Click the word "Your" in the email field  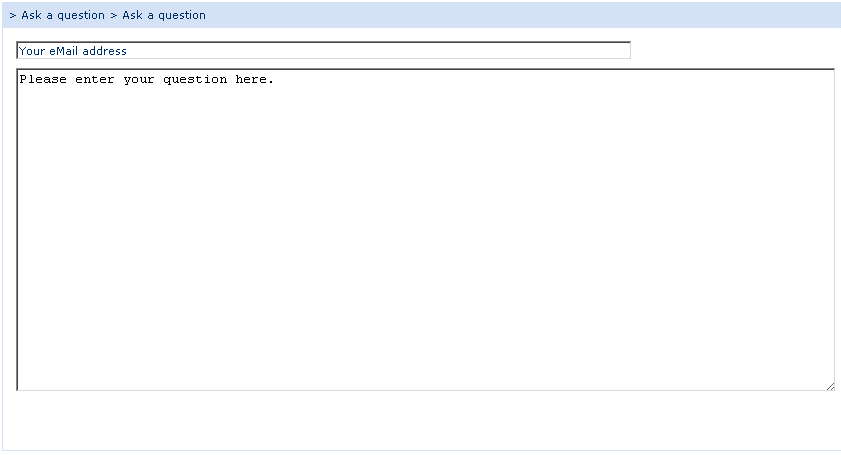[x=32, y=51]
